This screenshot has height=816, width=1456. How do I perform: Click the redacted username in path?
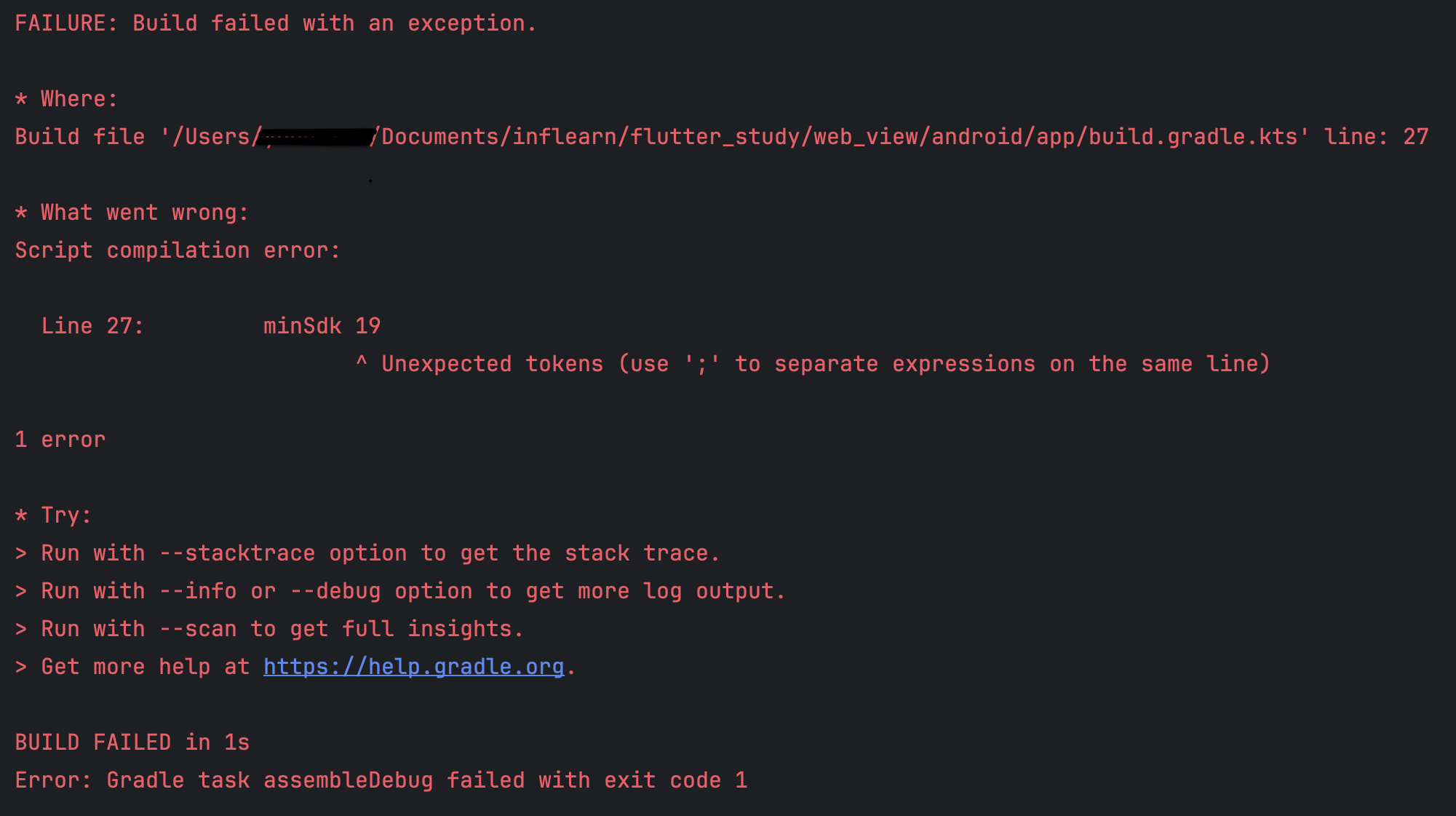(316, 137)
